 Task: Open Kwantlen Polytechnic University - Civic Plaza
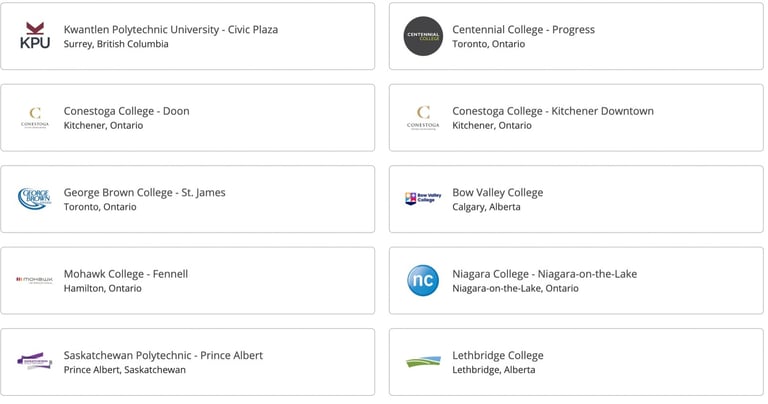point(170,29)
